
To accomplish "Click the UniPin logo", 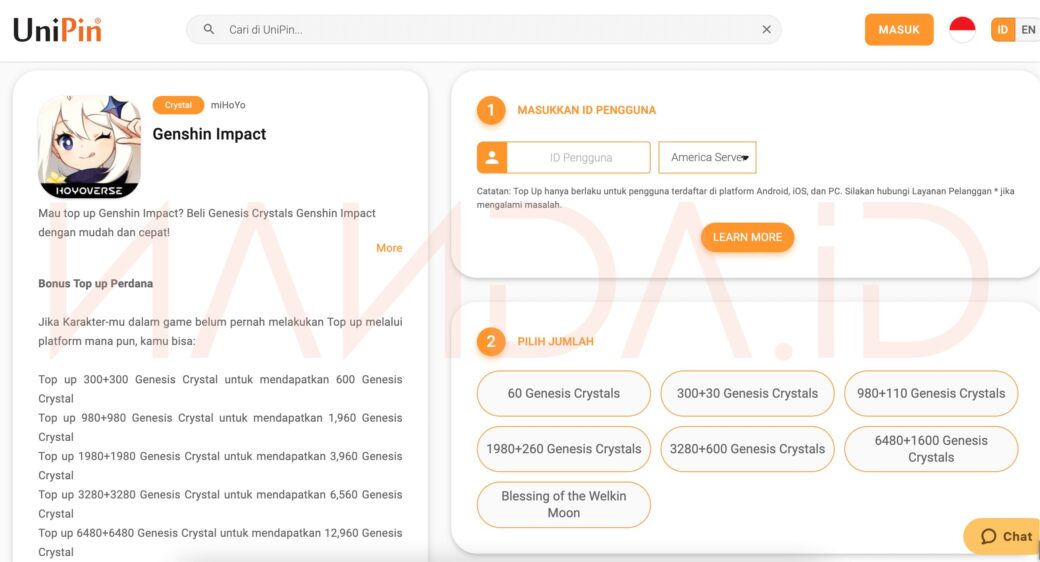I will click(57, 30).
